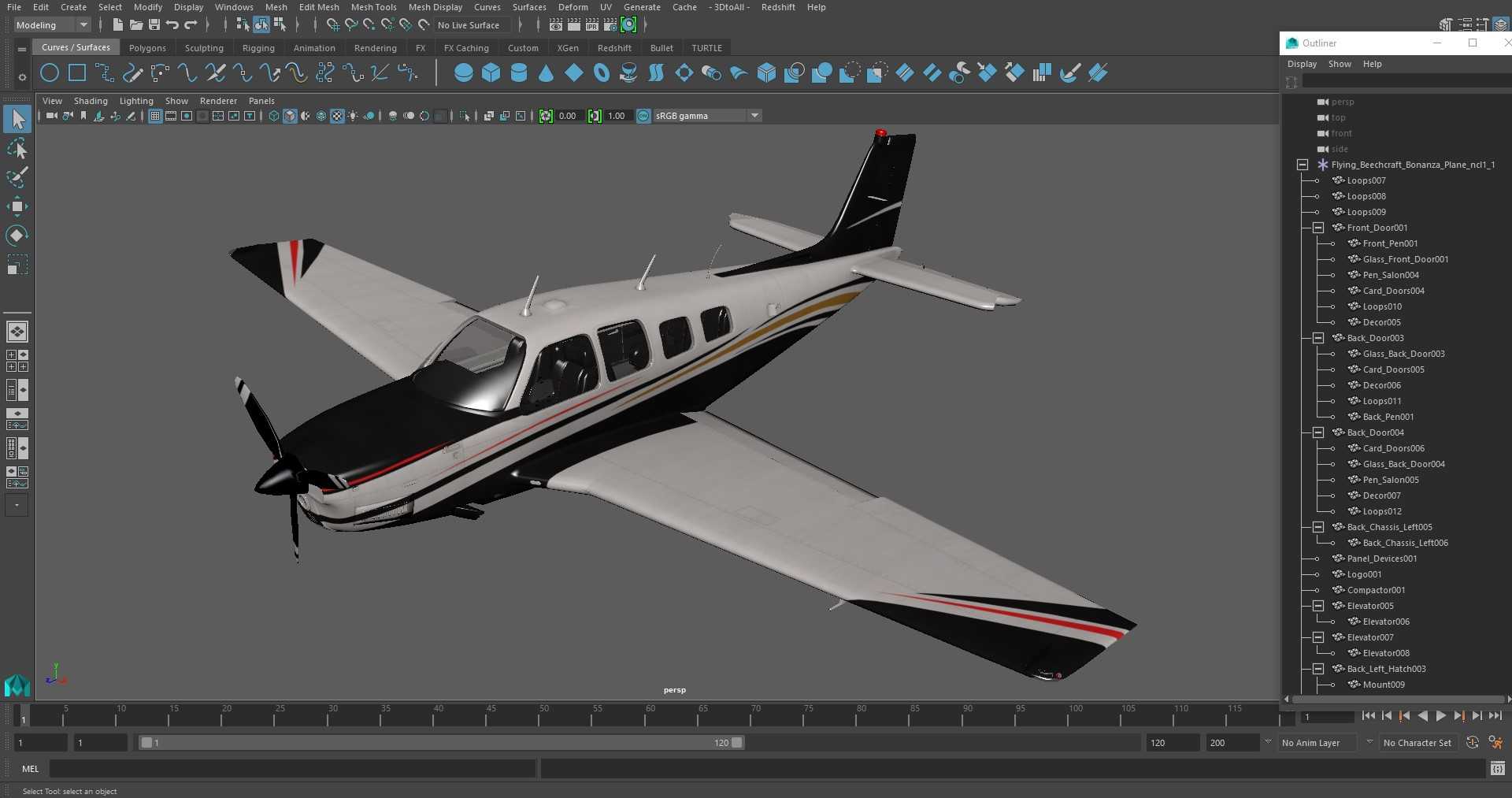Toggle the viewport grid display

click(x=155, y=116)
